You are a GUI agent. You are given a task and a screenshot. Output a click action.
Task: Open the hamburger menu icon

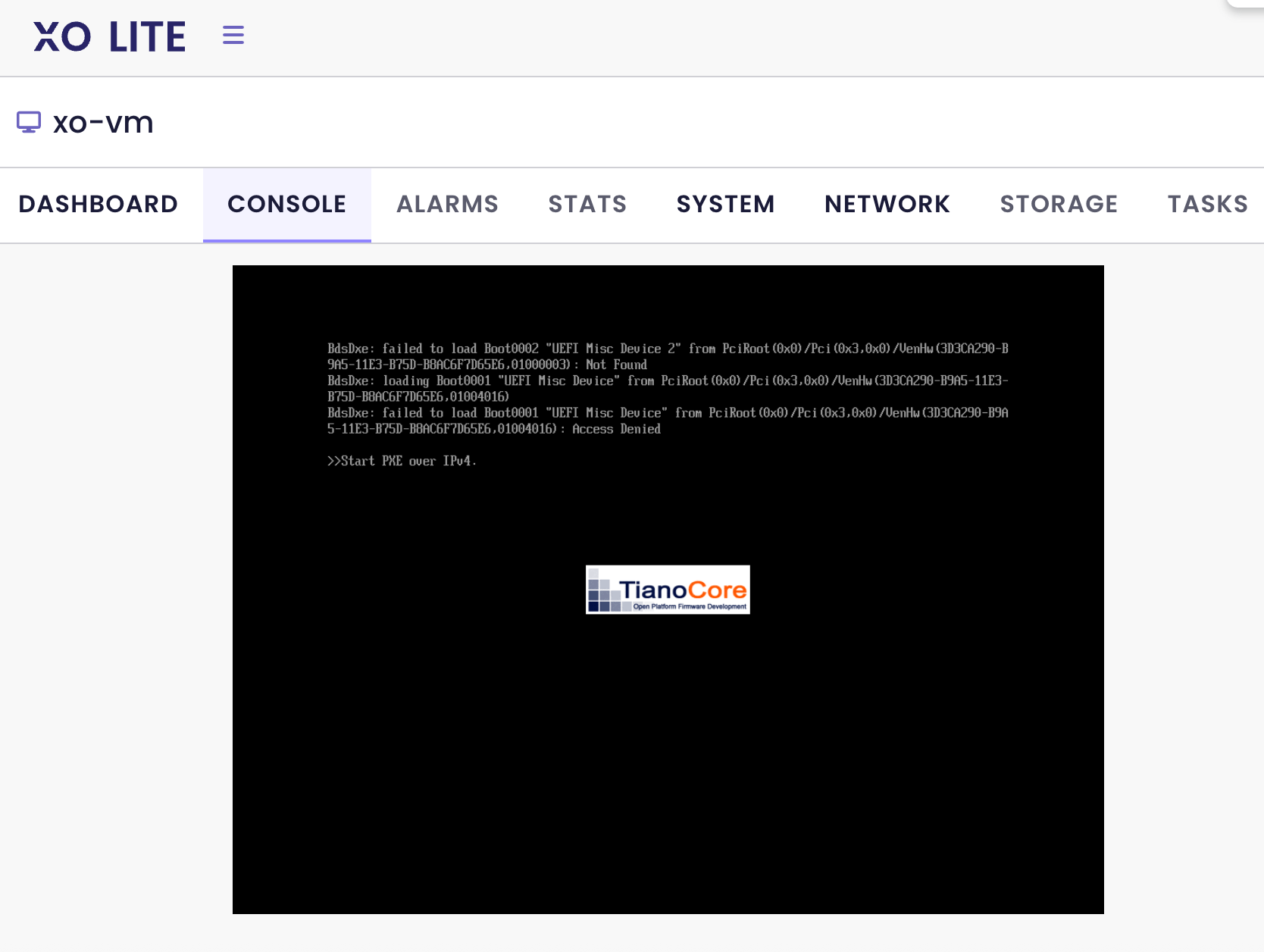[233, 35]
